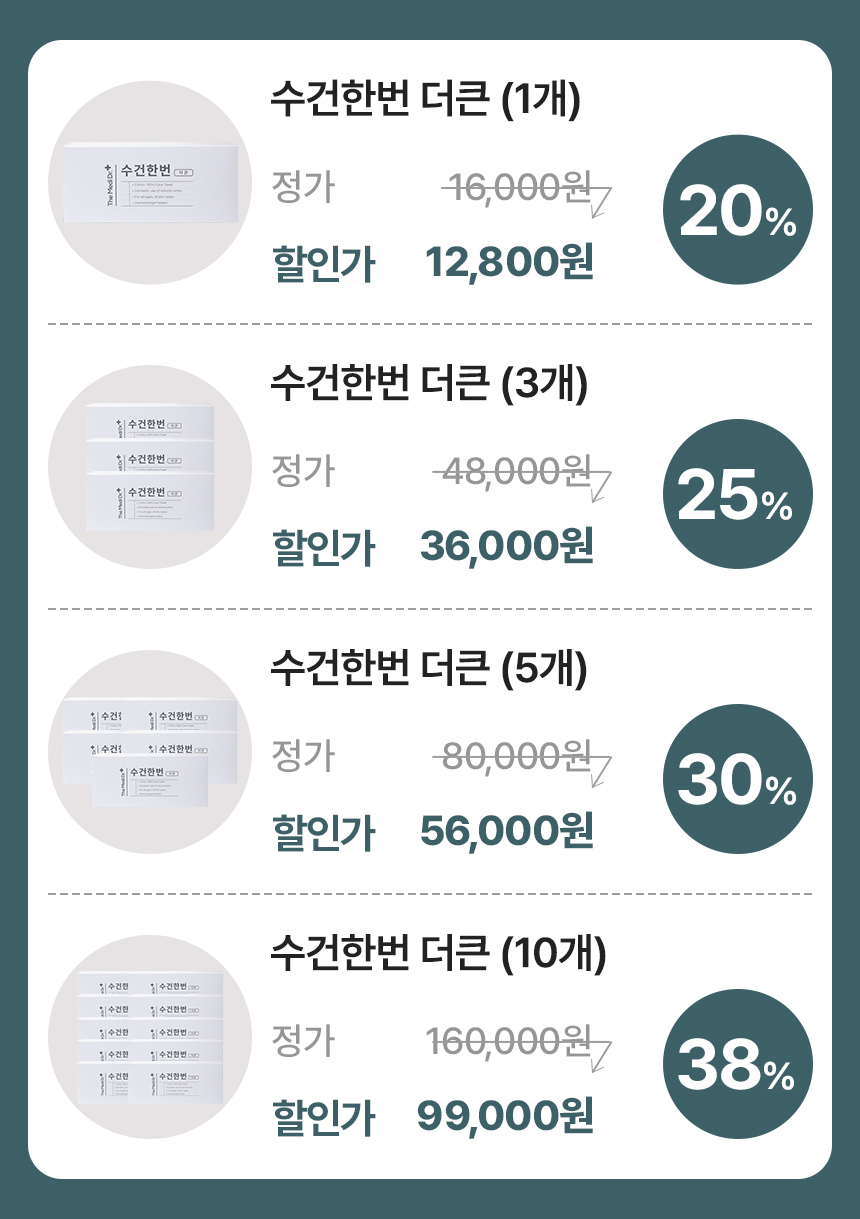This screenshot has width=860, height=1219.
Task: Open the 수건한번 더큰 (1개) title
Action: [425, 100]
